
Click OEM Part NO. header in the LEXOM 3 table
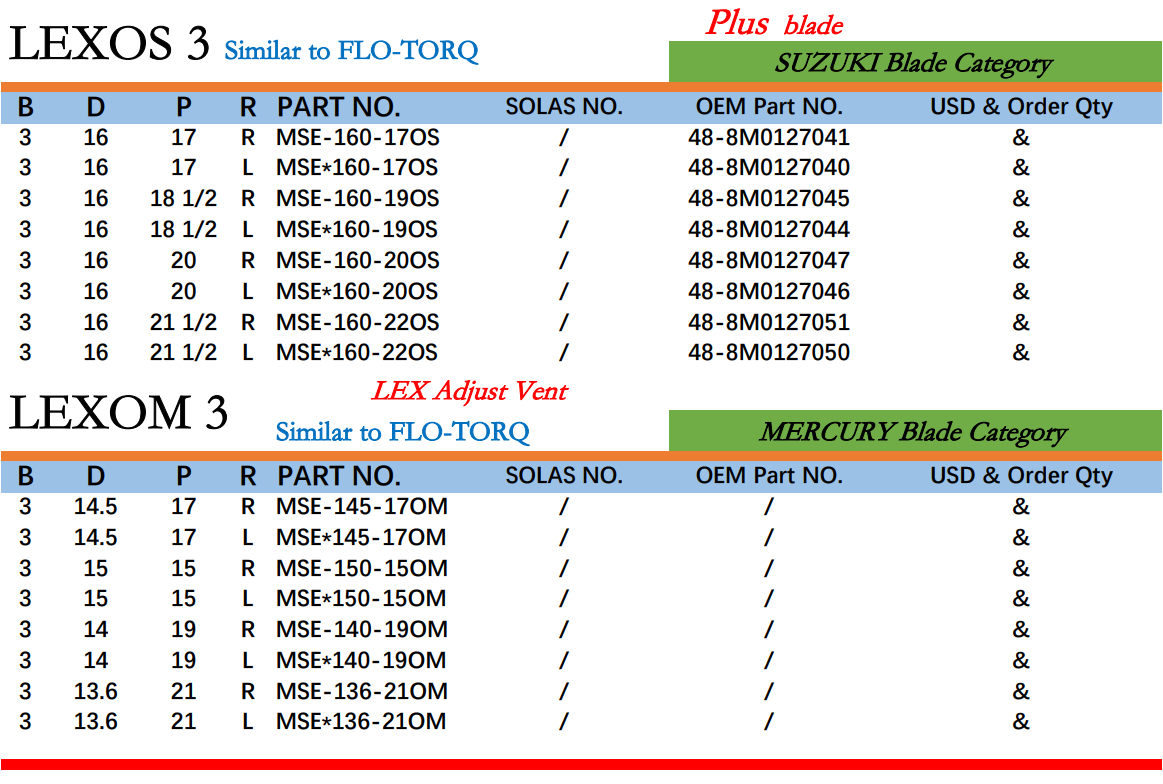(769, 475)
